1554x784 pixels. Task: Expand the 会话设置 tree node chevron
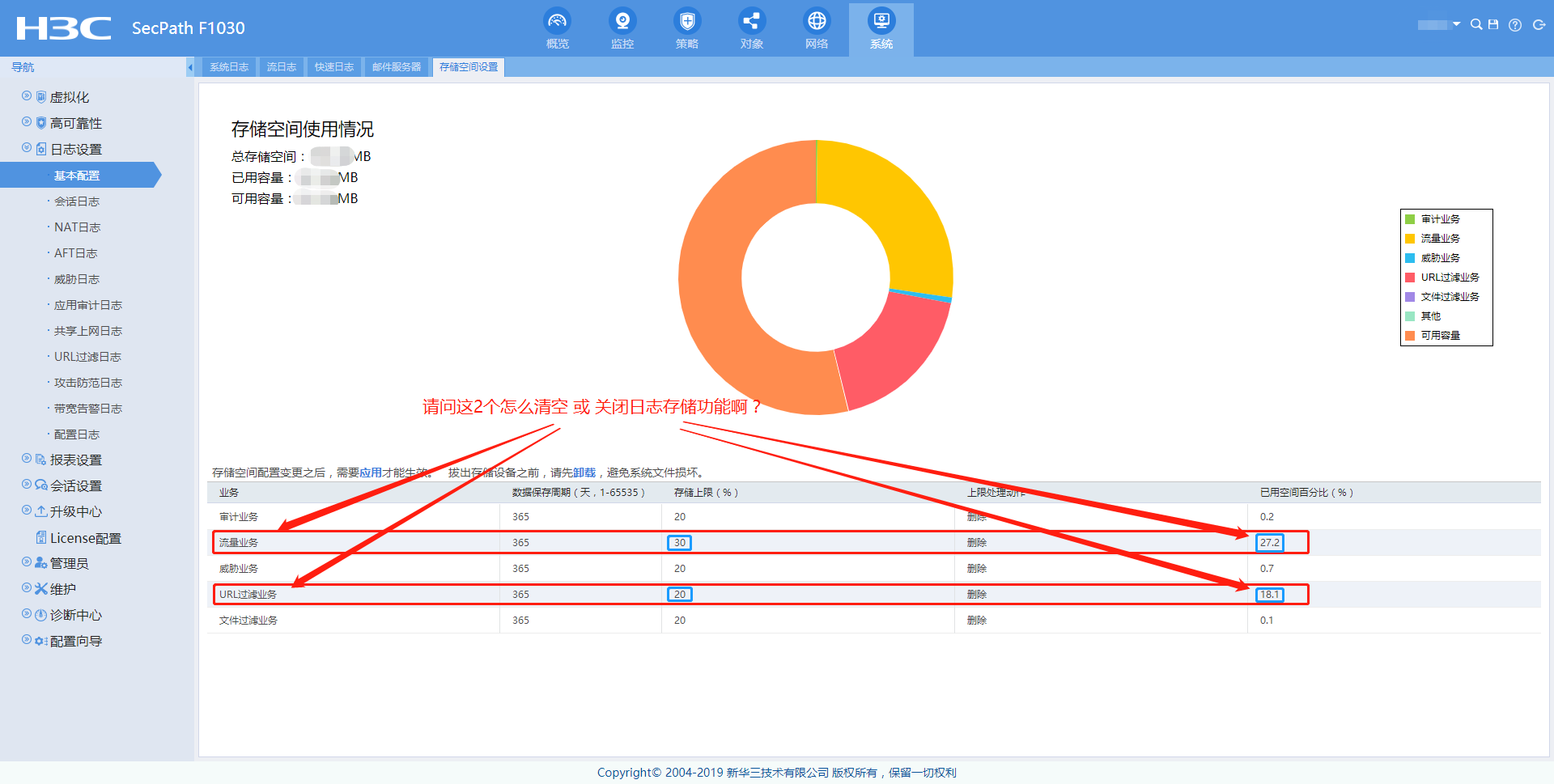tap(27, 485)
